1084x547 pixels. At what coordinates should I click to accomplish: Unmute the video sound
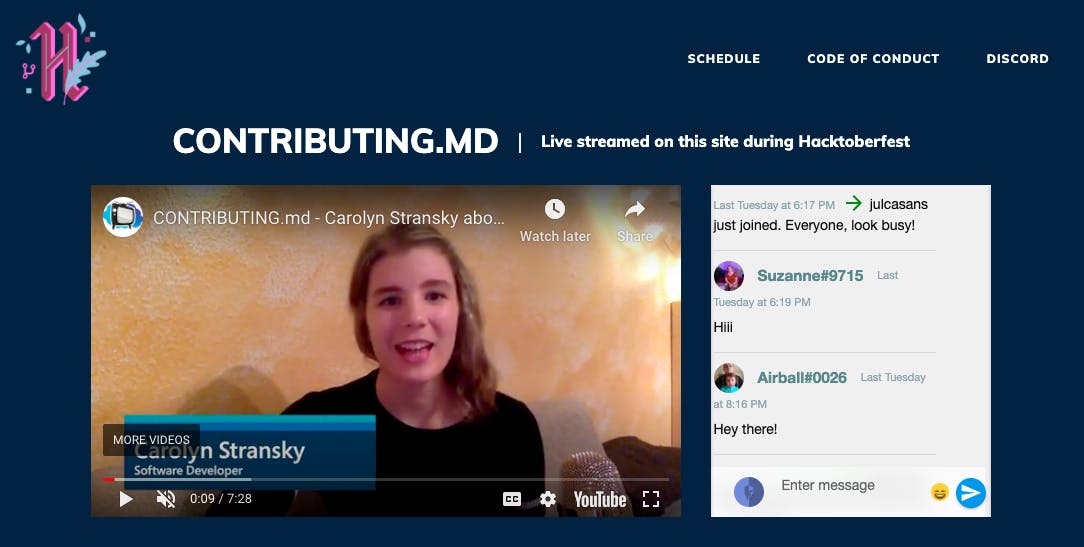pyautogui.click(x=166, y=499)
